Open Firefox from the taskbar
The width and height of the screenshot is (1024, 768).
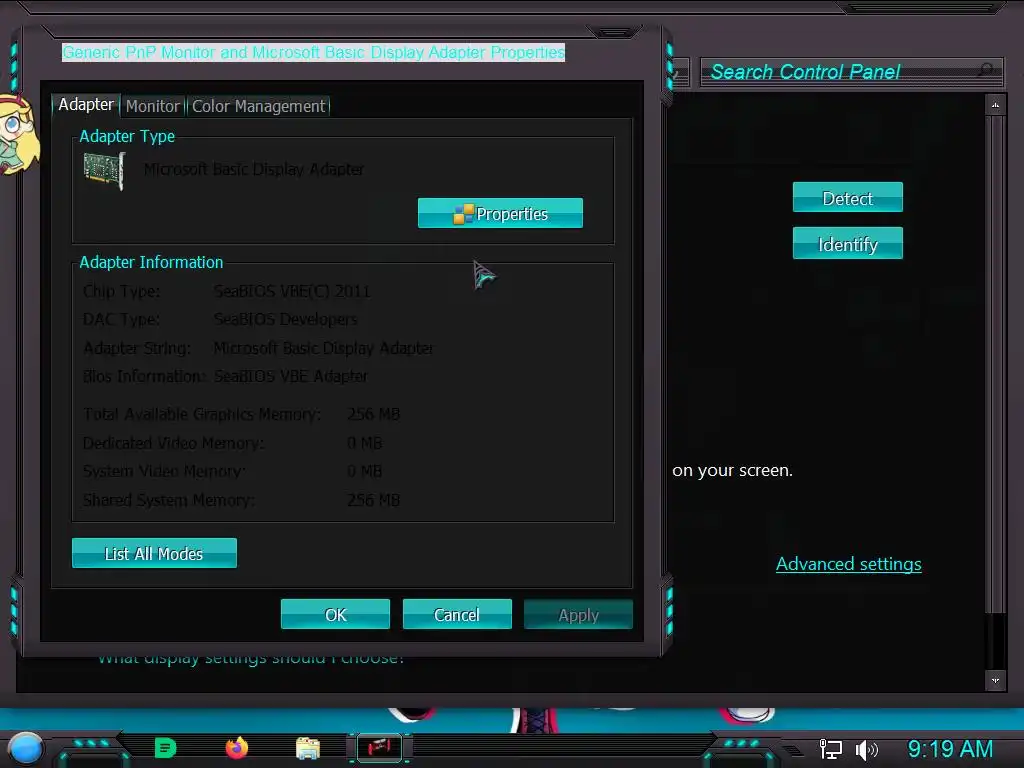(x=236, y=748)
